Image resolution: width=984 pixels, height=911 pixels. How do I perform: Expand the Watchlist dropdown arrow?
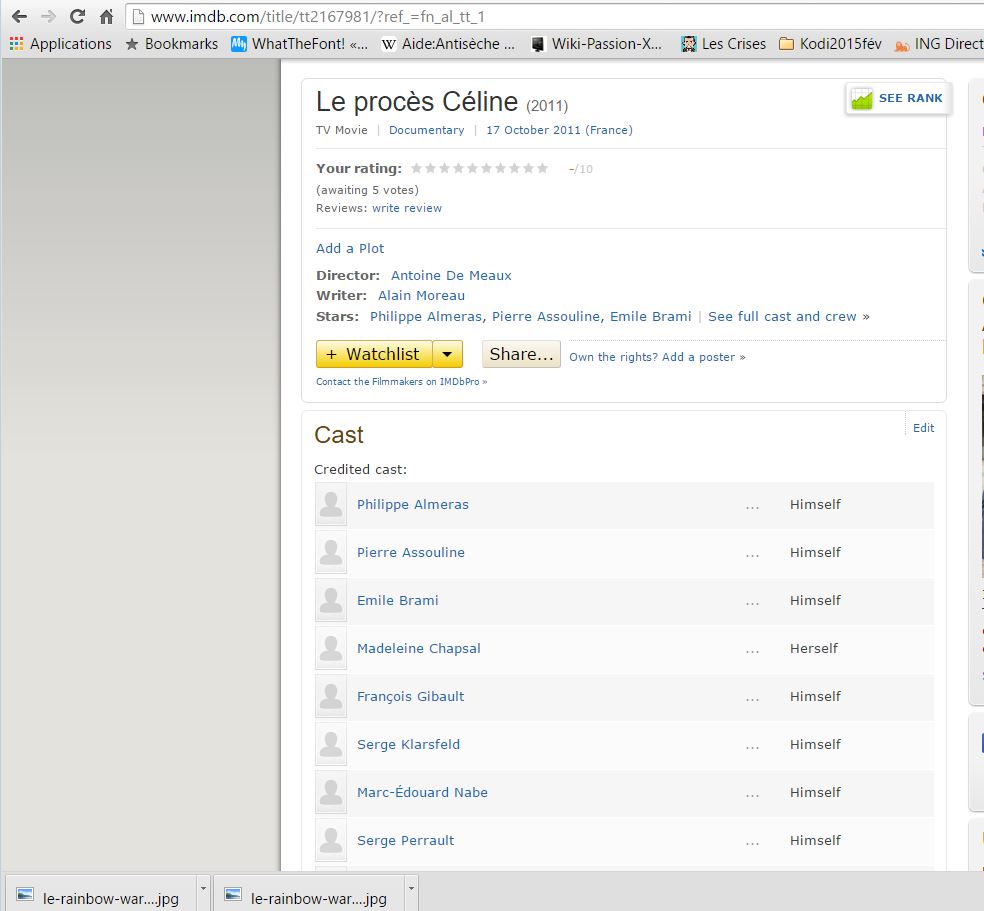[x=448, y=354]
